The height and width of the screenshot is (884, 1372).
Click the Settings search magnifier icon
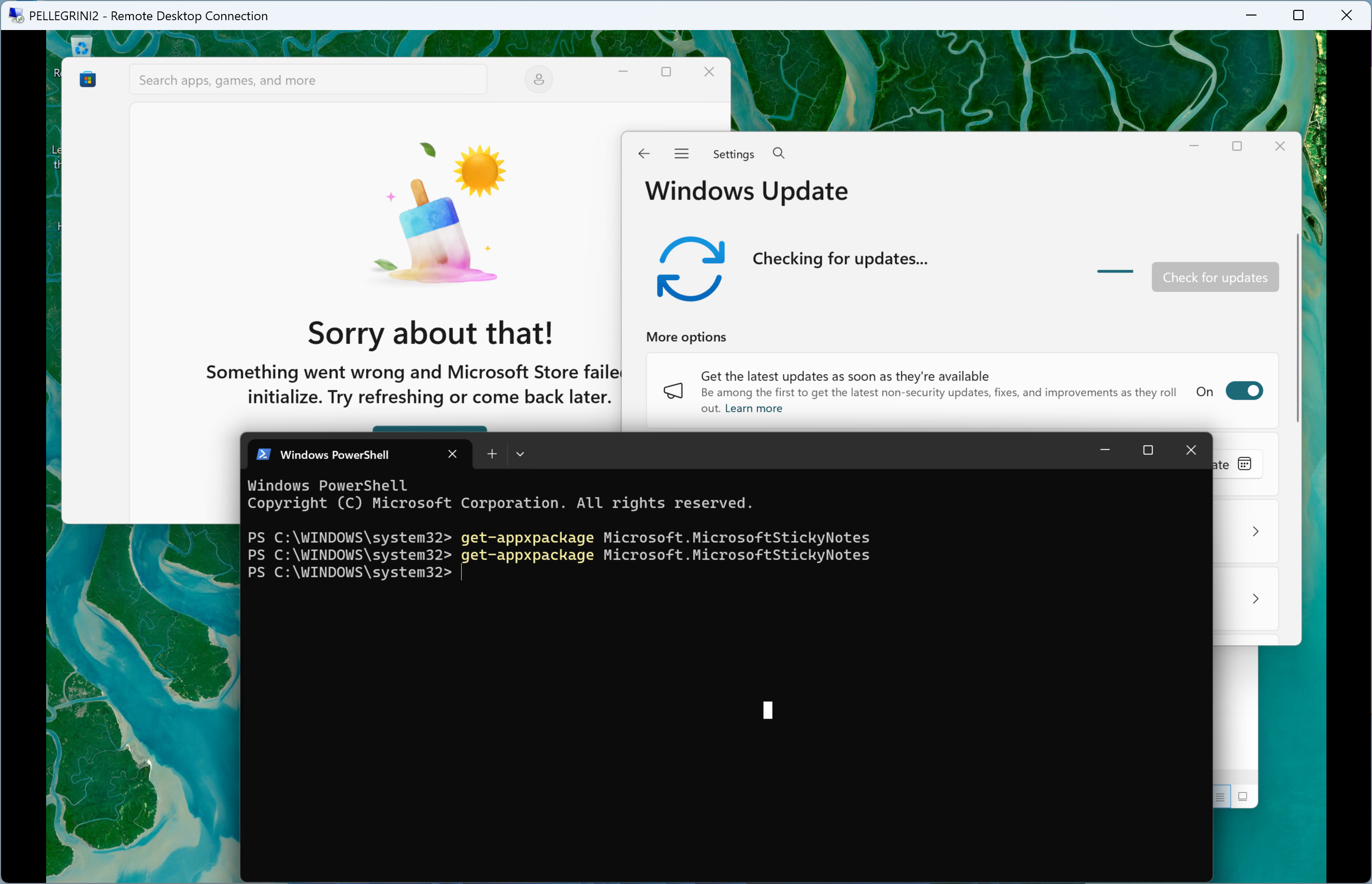[778, 153]
